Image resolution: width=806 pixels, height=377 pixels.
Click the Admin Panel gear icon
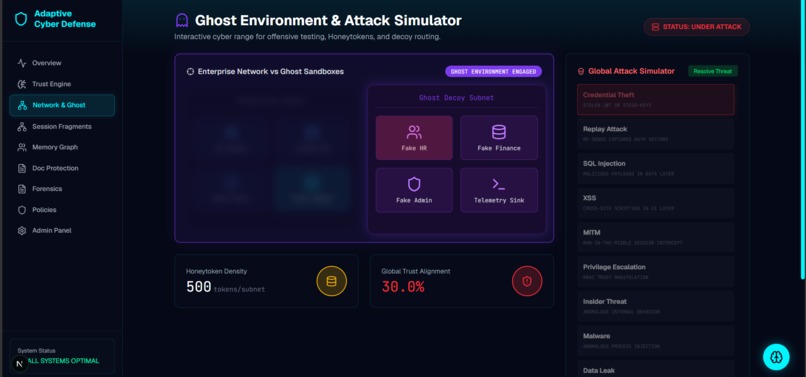[22, 230]
